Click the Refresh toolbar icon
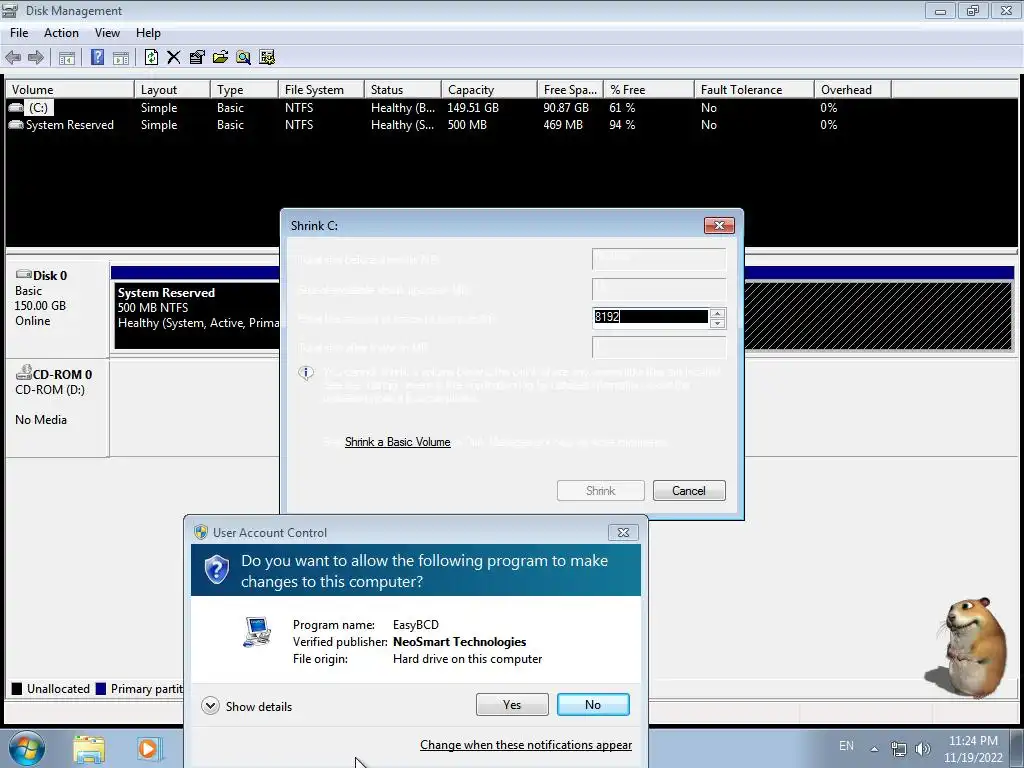The width and height of the screenshot is (1024, 768). click(152, 57)
